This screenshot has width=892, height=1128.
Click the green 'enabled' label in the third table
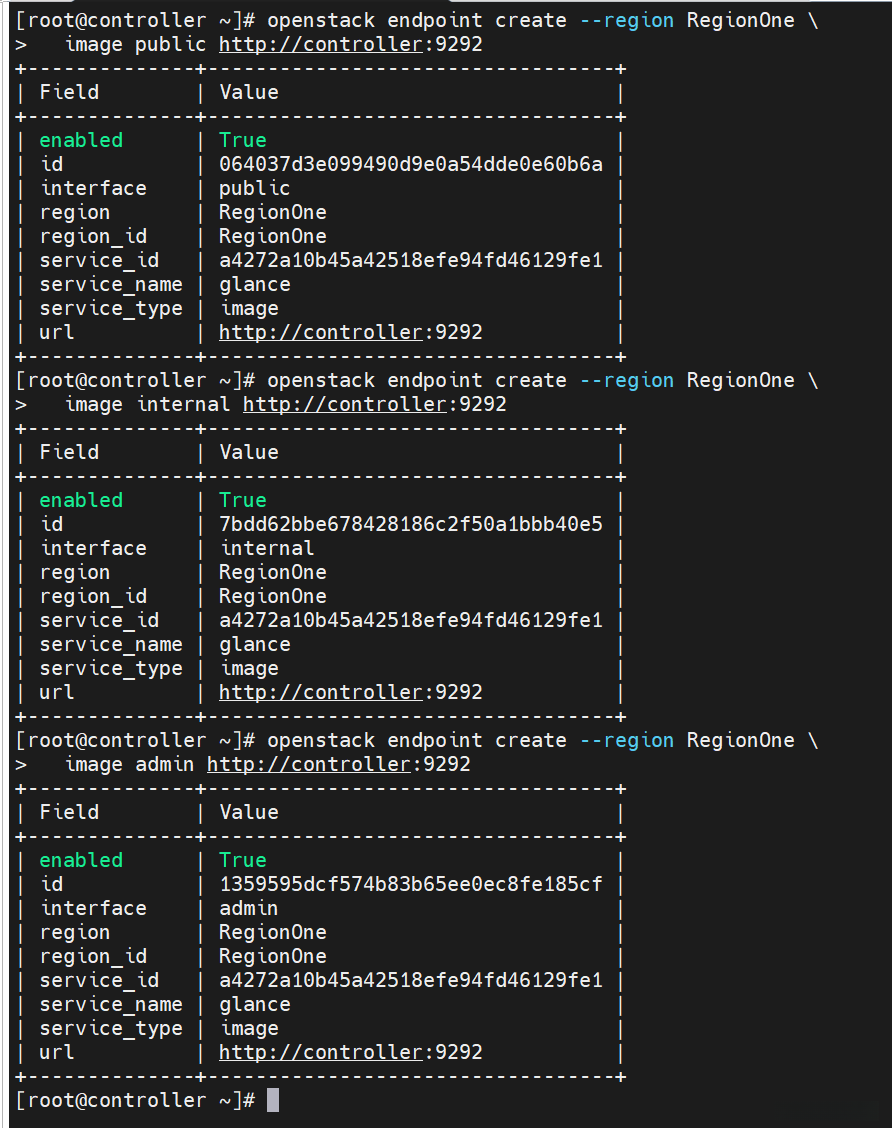pyautogui.click(x=81, y=860)
